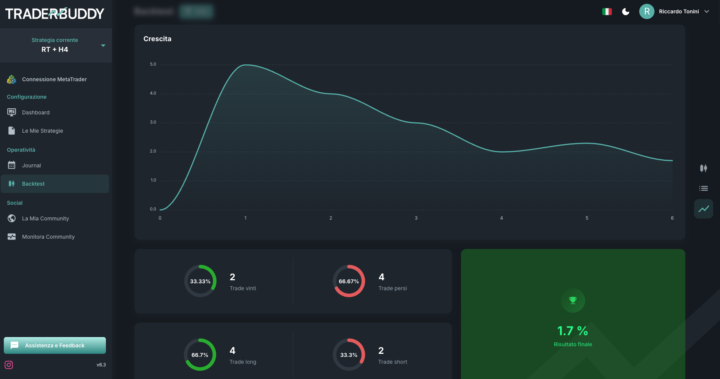Image resolution: width=720 pixels, height=379 pixels.
Task: Click the blurred Backtest breadcrumb title
Action: pyautogui.click(x=153, y=11)
